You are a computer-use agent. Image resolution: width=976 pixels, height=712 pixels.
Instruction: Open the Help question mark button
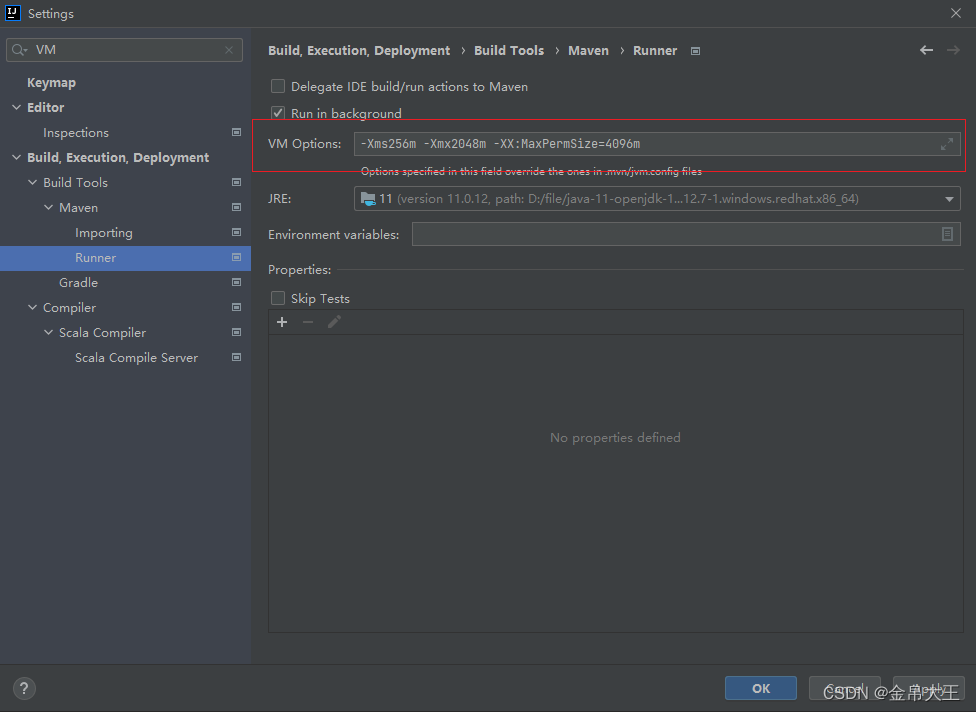(24, 688)
